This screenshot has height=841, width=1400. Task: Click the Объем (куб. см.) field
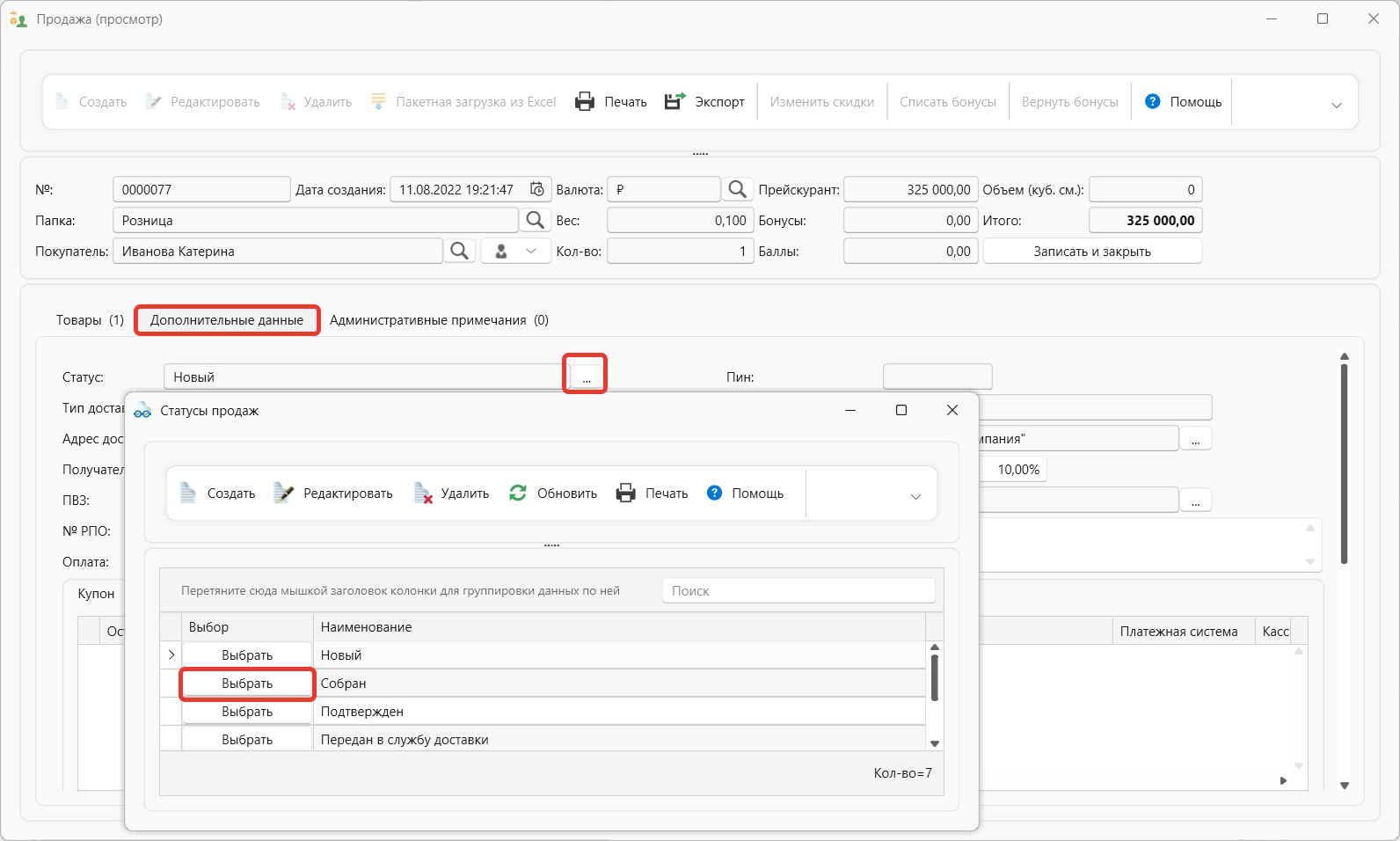(1146, 189)
